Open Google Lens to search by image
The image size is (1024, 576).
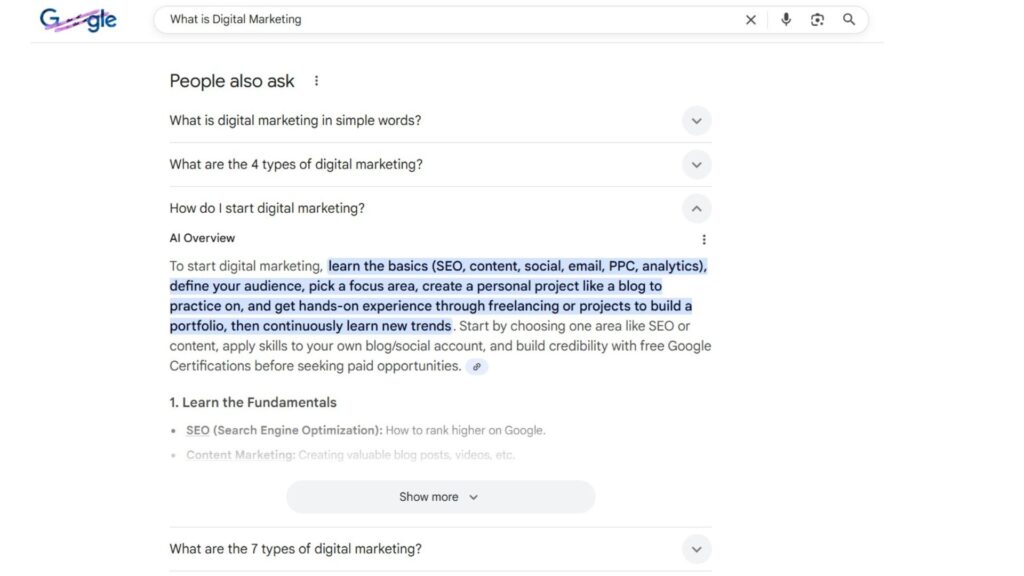click(x=817, y=19)
